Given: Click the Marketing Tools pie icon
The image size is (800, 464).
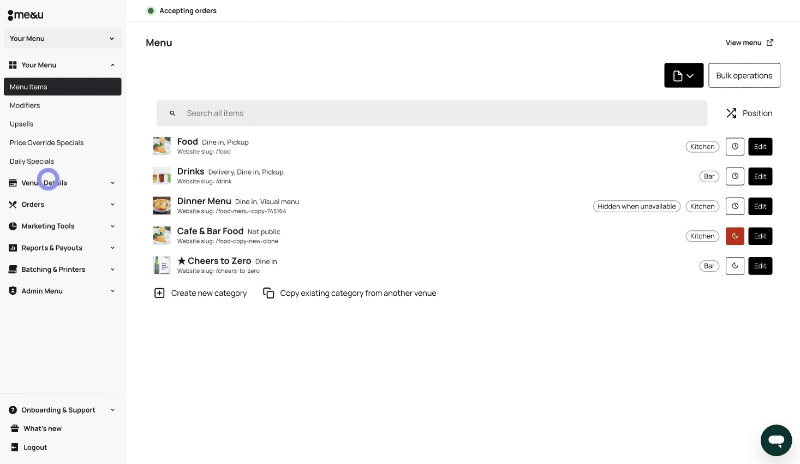Looking at the screenshot, I should [x=13, y=226].
